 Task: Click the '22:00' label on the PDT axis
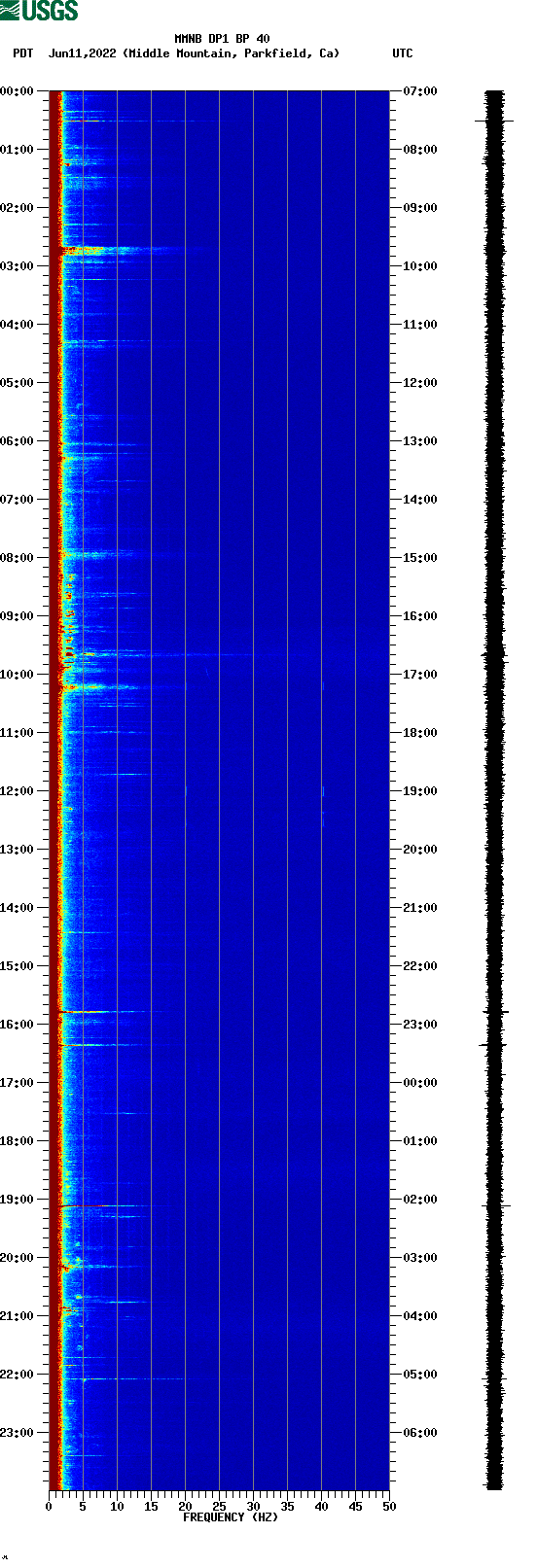tap(18, 1375)
